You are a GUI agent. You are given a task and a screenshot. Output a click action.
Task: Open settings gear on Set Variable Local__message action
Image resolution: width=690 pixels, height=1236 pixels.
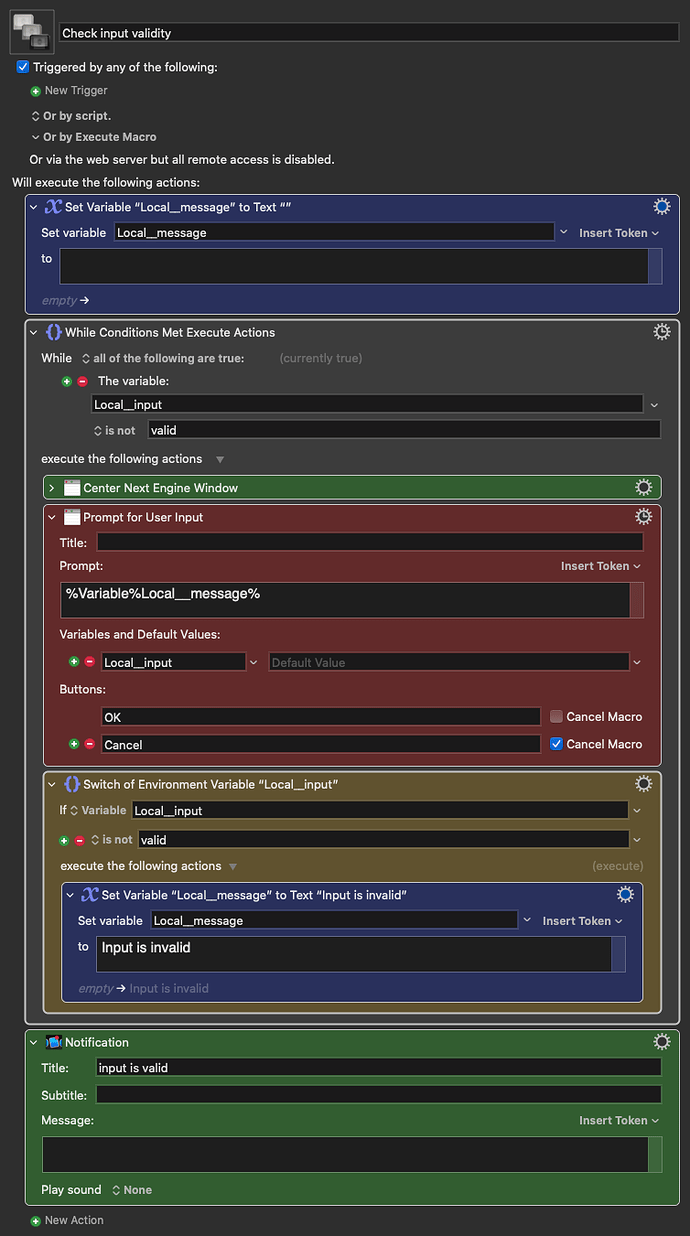pos(661,206)
